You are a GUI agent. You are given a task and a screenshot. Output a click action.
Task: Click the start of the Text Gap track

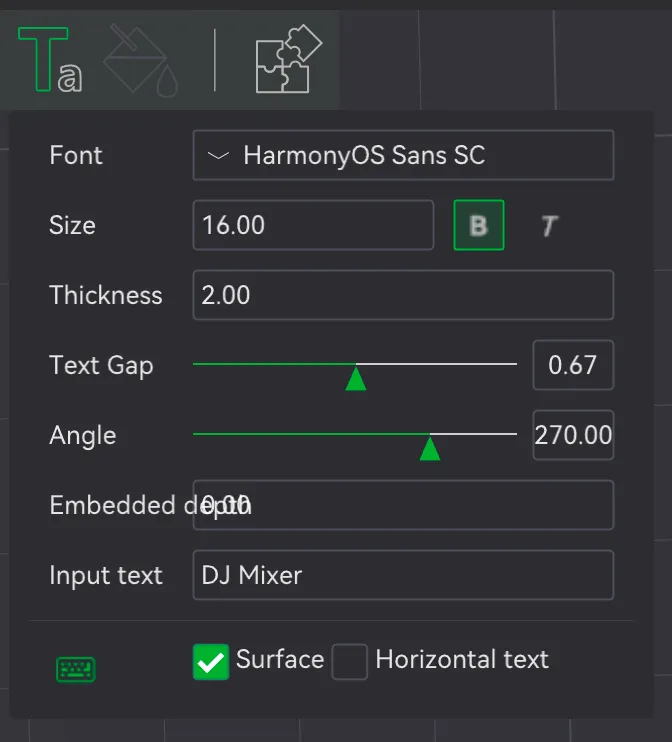click(x=195, y=364)
